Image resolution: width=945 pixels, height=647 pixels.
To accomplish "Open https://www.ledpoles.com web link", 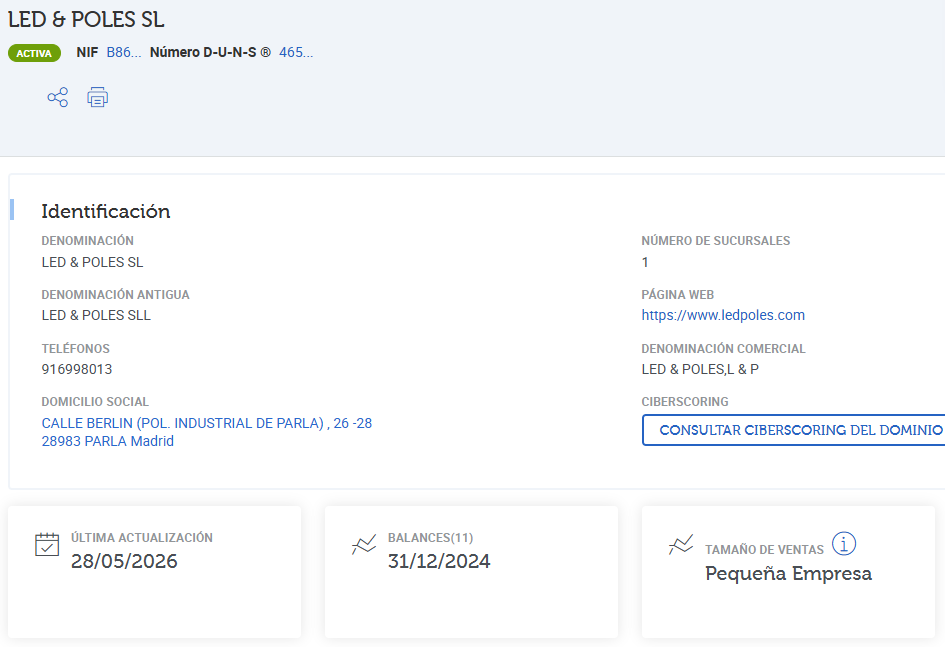I will 723,315.
